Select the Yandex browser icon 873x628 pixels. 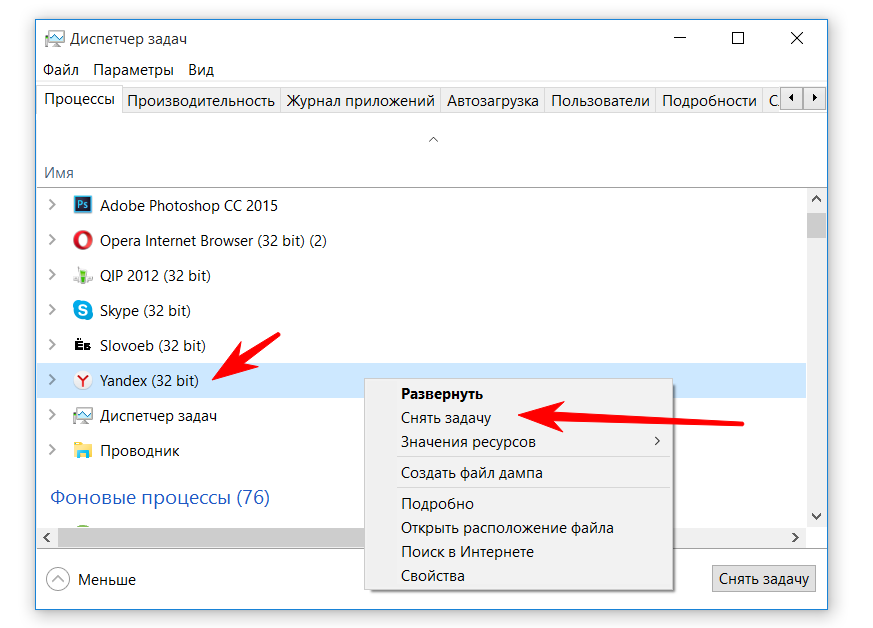[83, 381]
